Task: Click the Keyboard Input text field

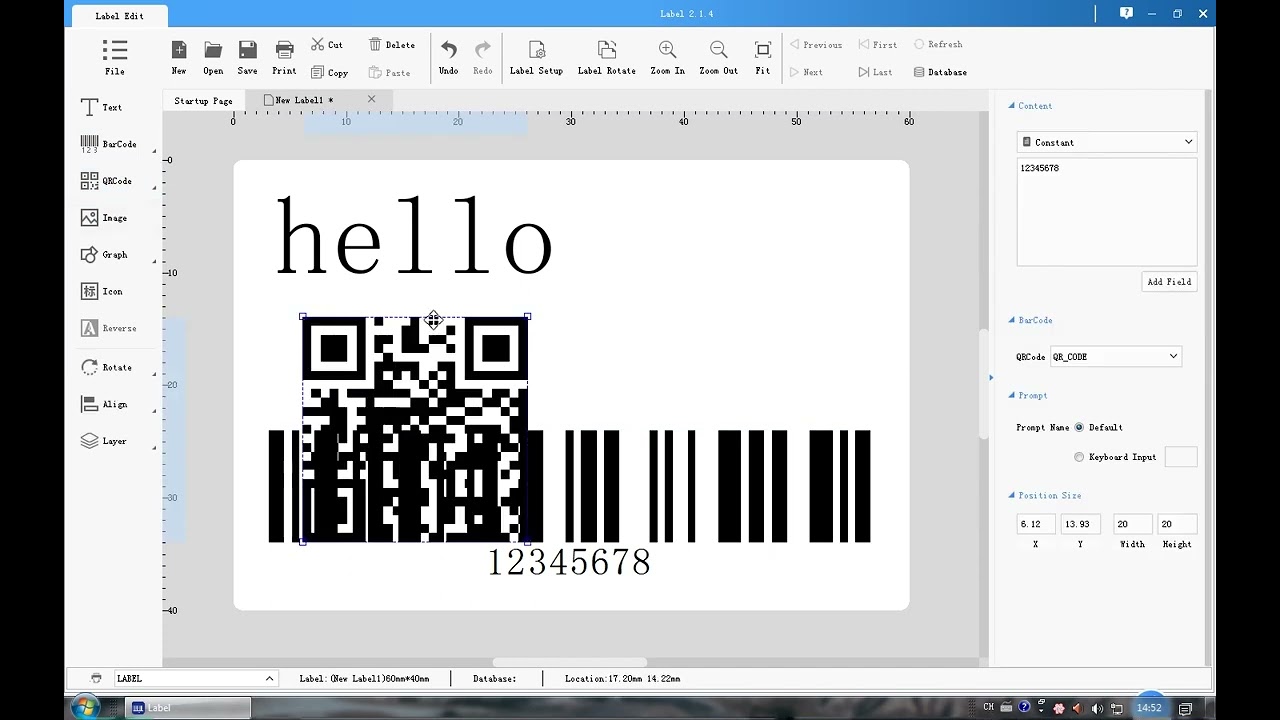Action: point(1181,457)
